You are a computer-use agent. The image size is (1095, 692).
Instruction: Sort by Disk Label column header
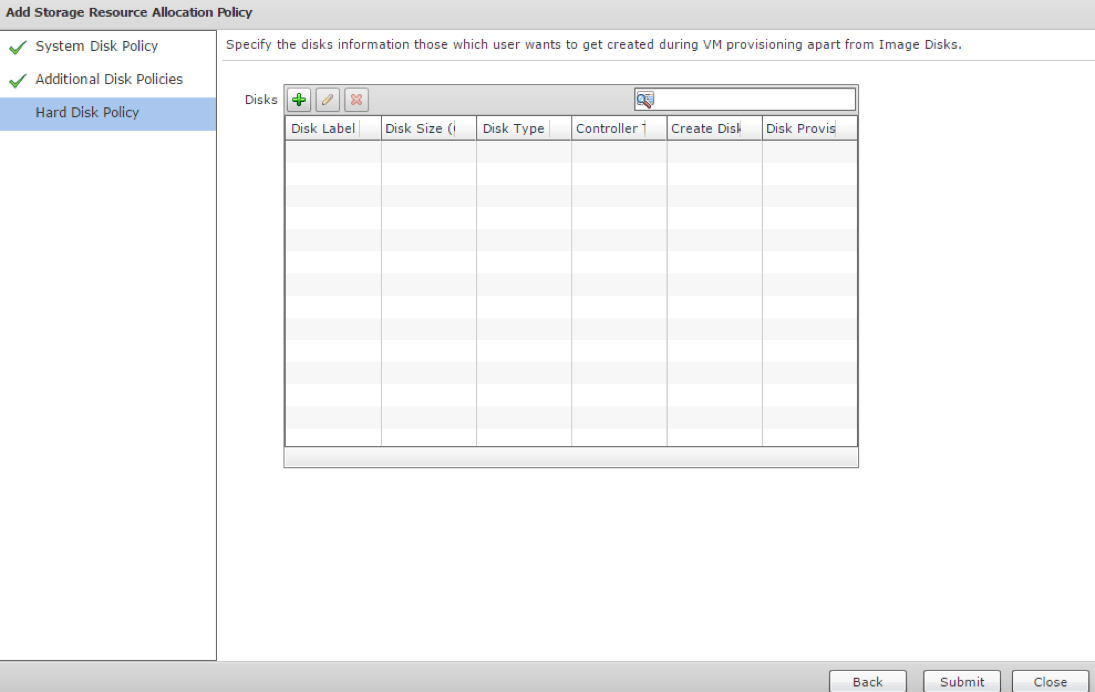333,128
